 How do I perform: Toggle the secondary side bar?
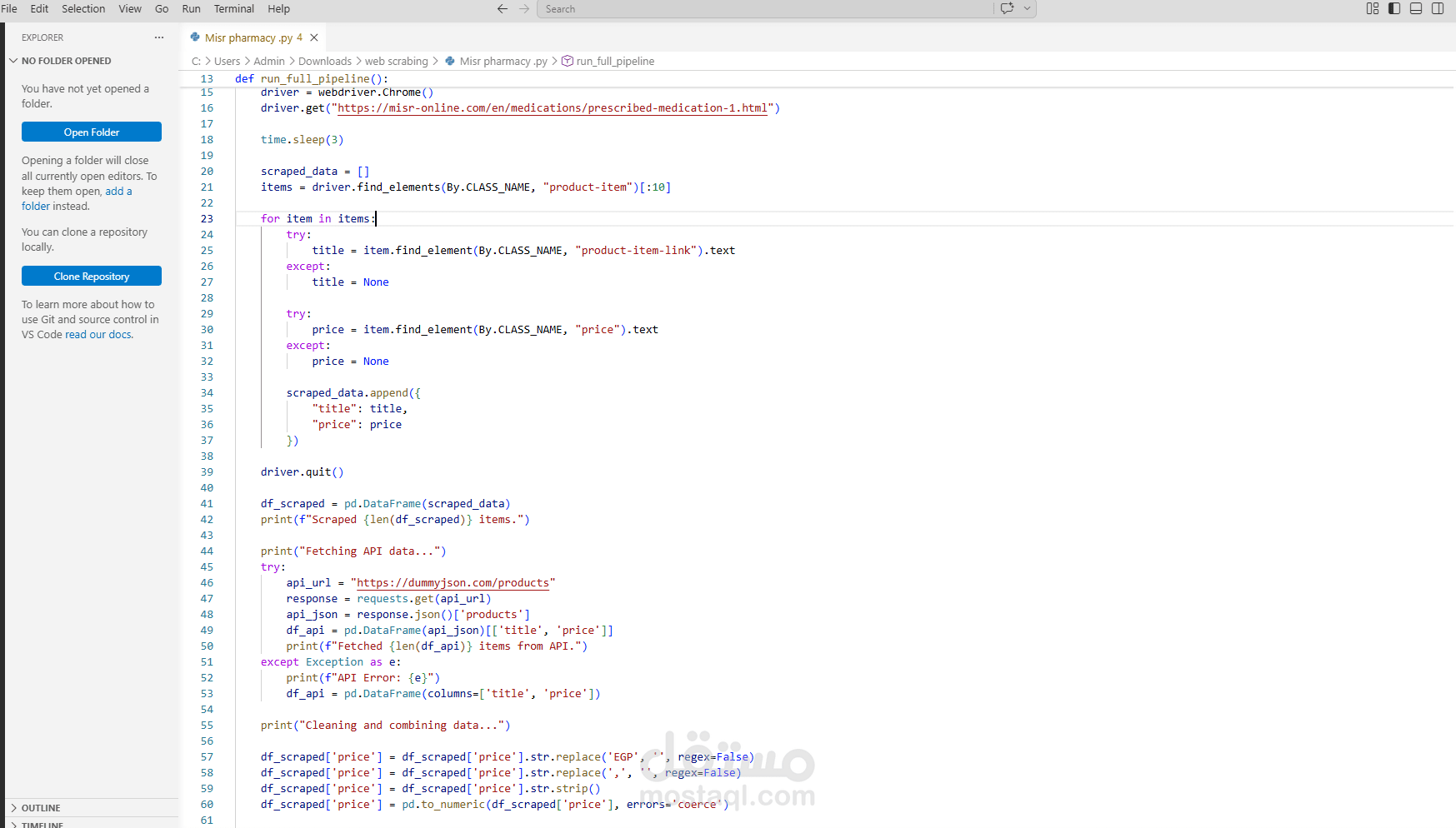1438,8
